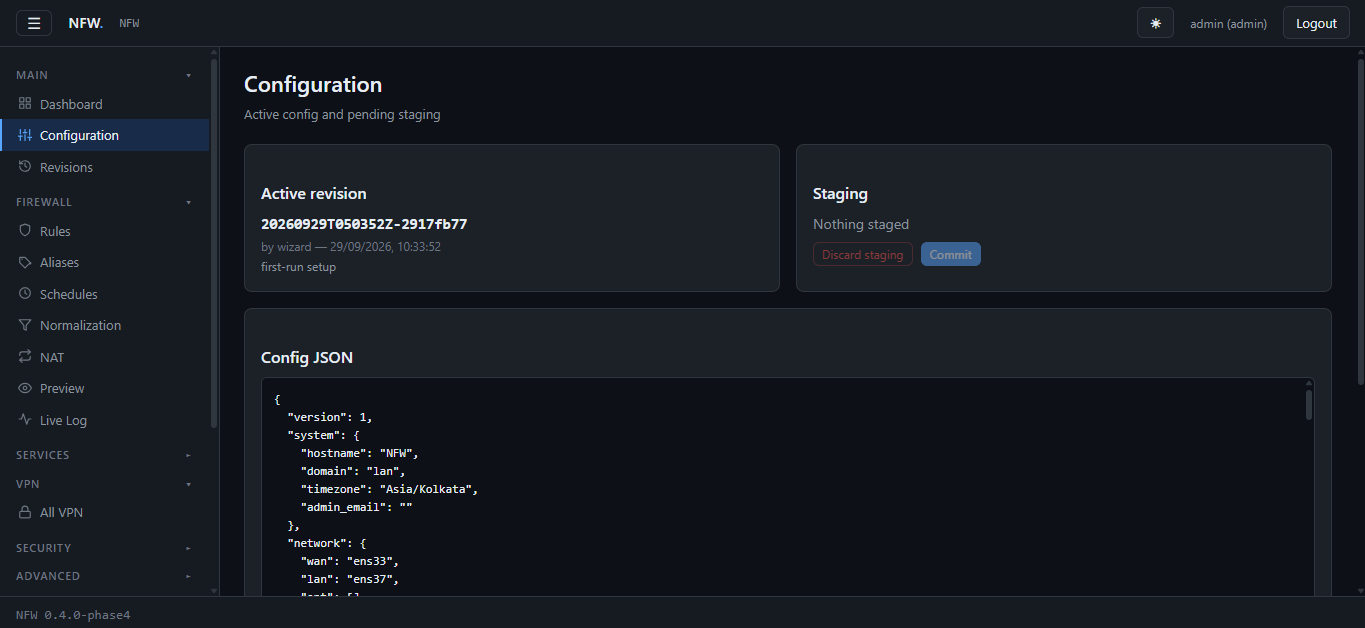The image size is (1365, 628).
Task: Click the "by wizard" timestamp line
Action: tap(351, 246)
